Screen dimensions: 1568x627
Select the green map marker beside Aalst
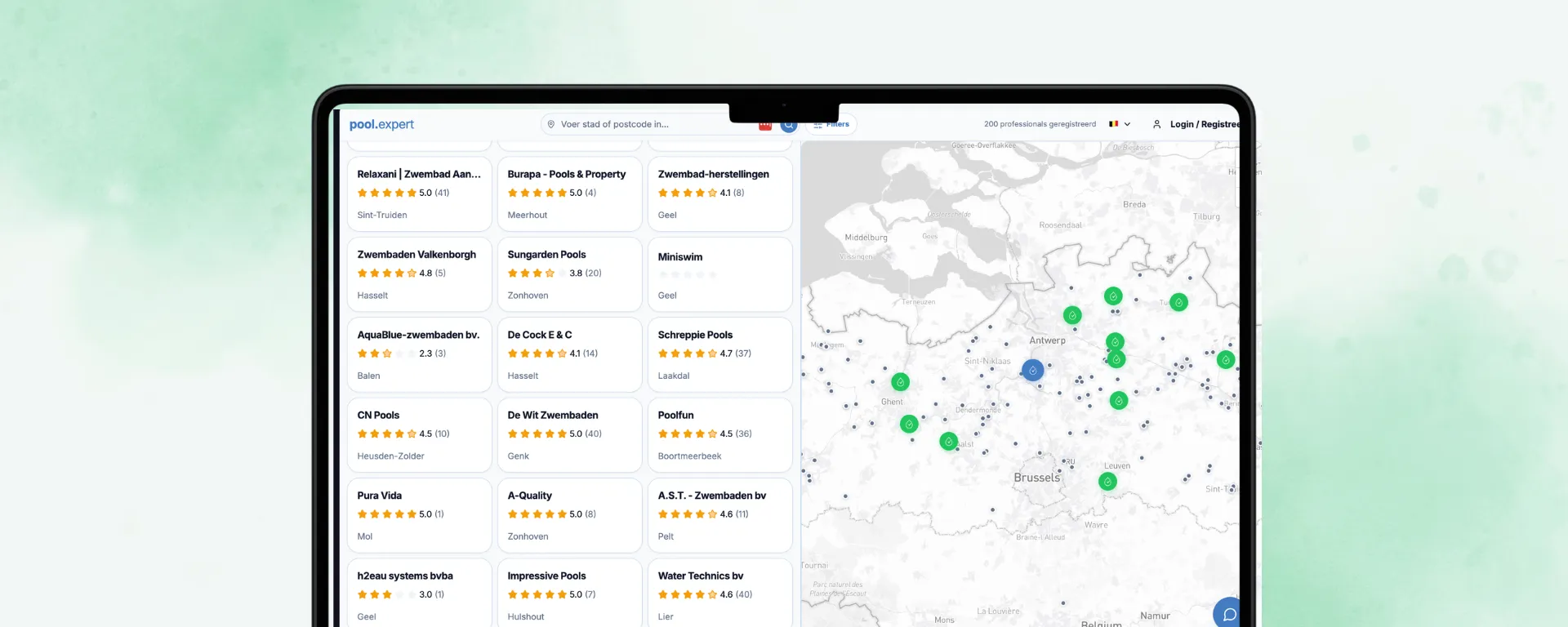pyautogui.click(x=948, y=442)
